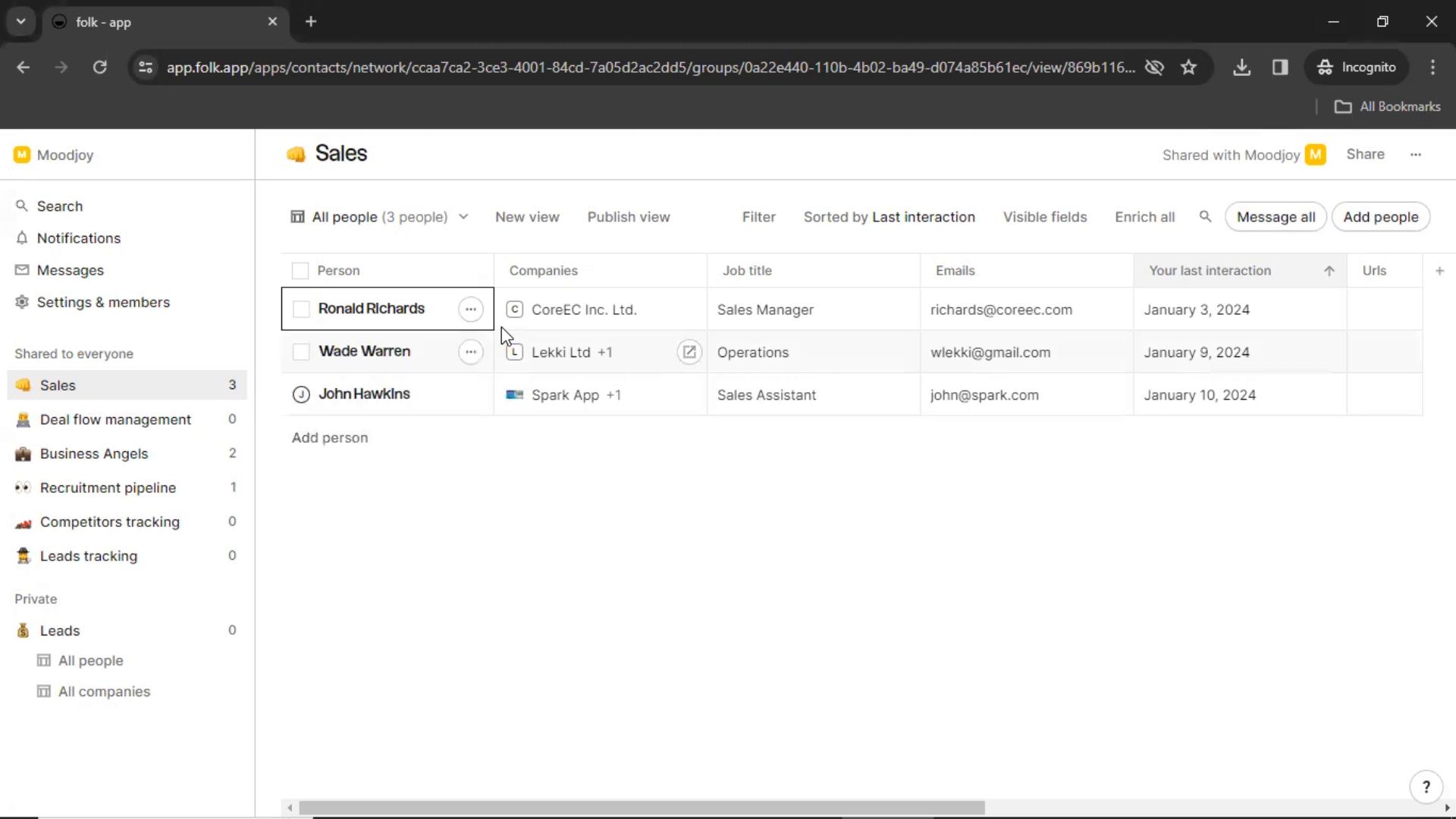Screen dimensions: 1456x819
Task: Select Business Angels in sidebar
Action: [x=94, y=453]
